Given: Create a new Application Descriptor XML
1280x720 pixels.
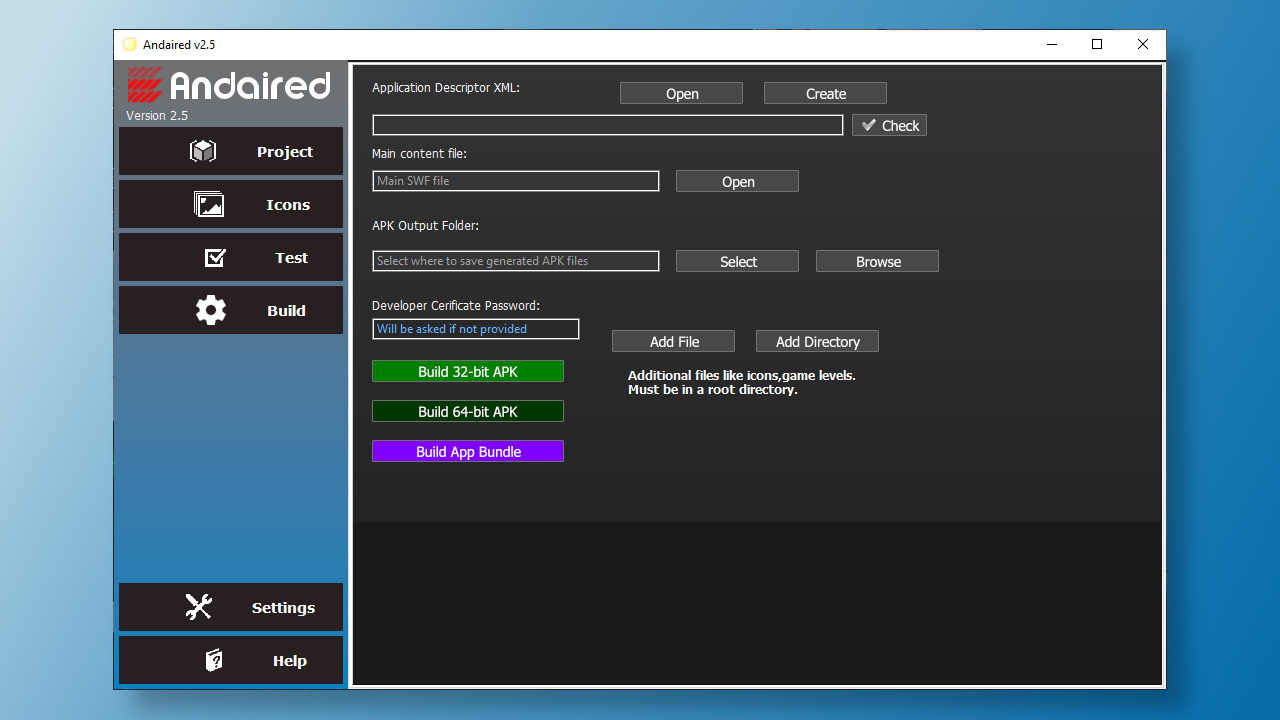Looking at the screenshot, I should point(825,93).
